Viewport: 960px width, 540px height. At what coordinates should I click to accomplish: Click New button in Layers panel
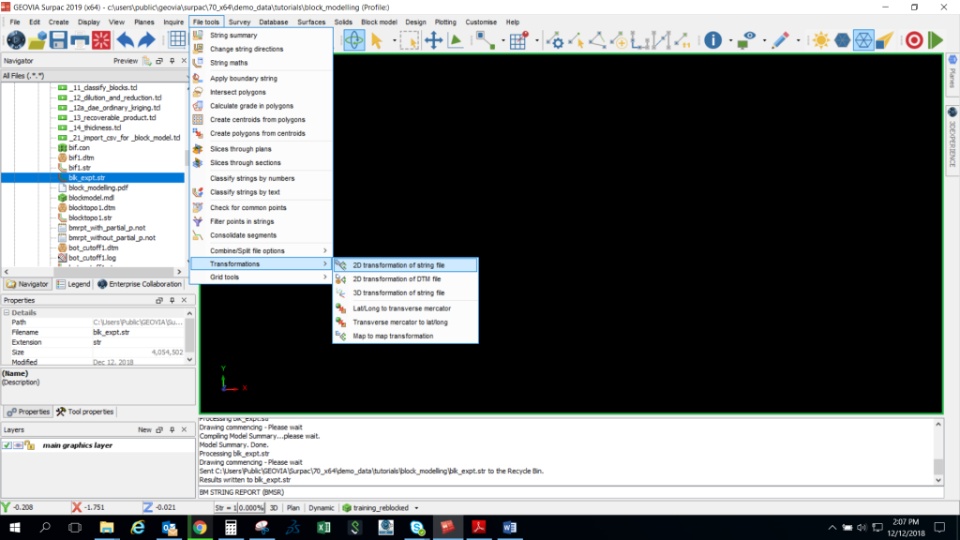point(144,430)
